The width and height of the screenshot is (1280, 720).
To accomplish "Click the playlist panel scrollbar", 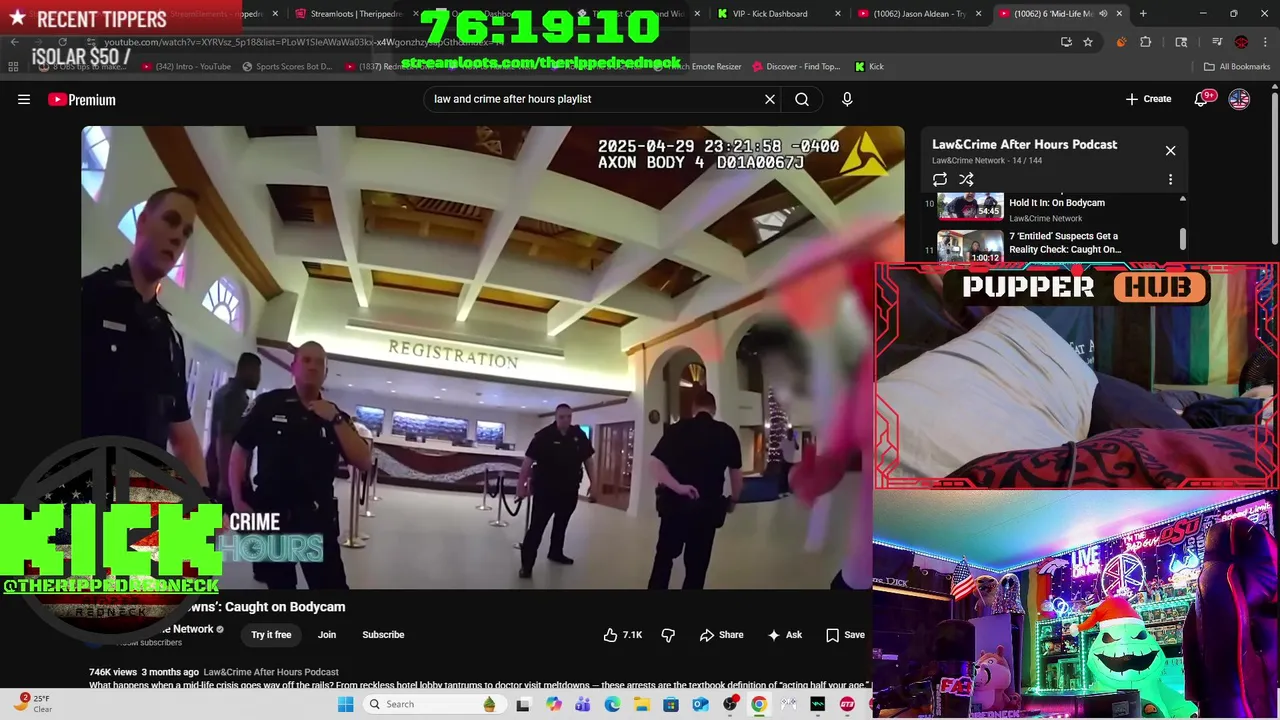I will (1183, 238).
